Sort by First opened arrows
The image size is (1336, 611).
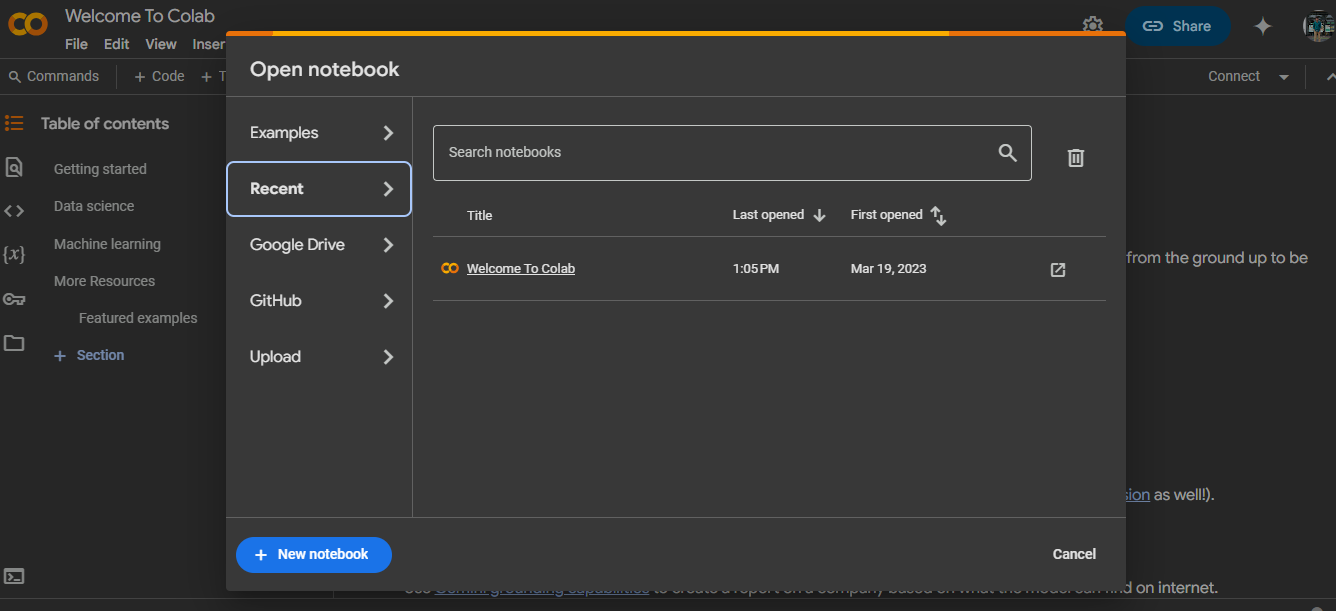[938, 215]
